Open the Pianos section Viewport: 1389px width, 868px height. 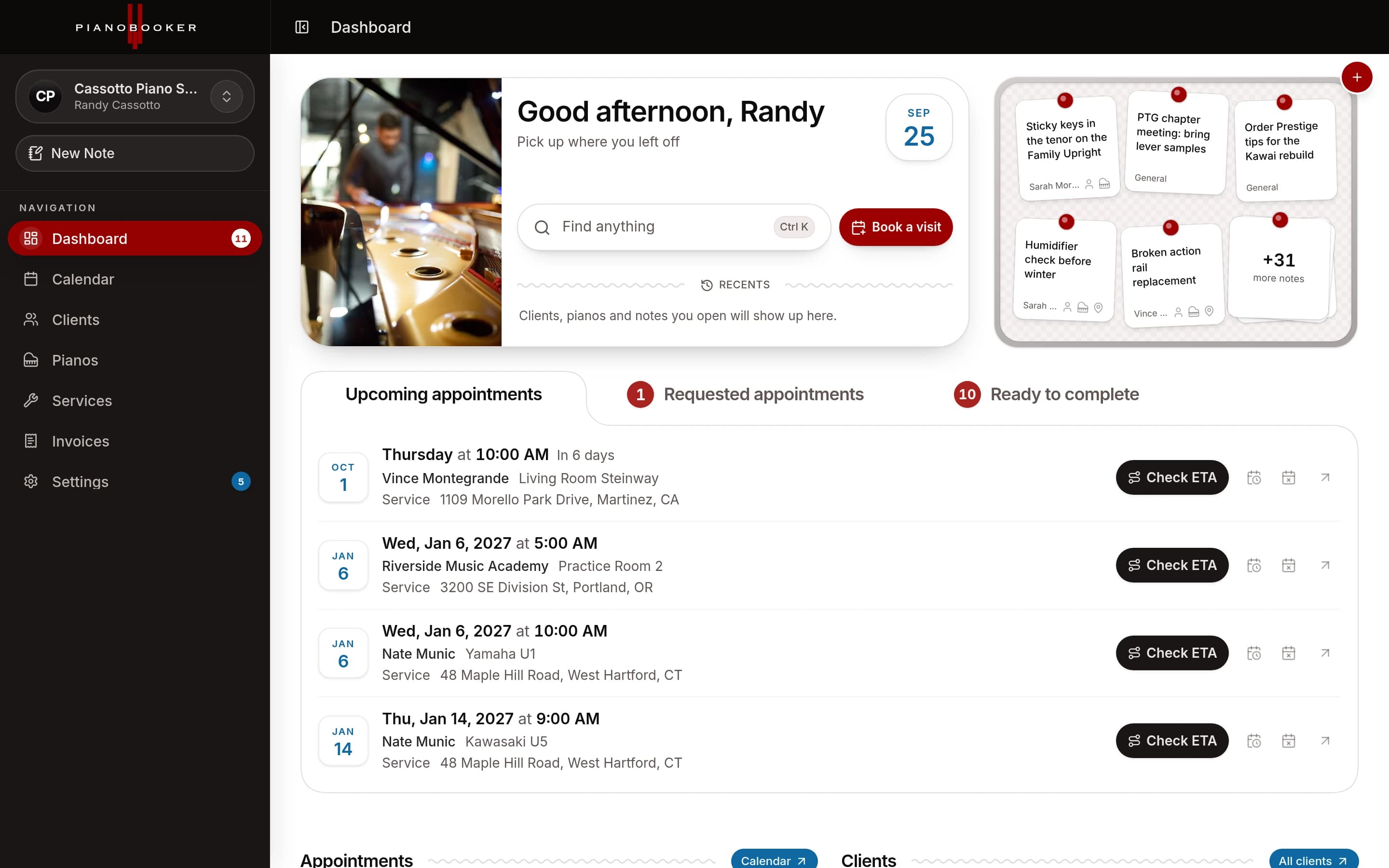(135, 360)
